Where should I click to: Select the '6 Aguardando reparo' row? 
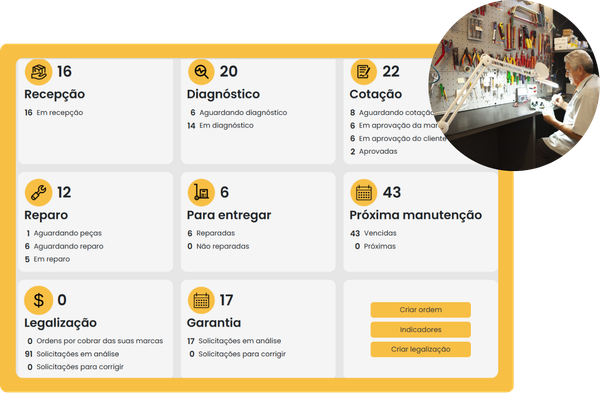coord(64,246)
